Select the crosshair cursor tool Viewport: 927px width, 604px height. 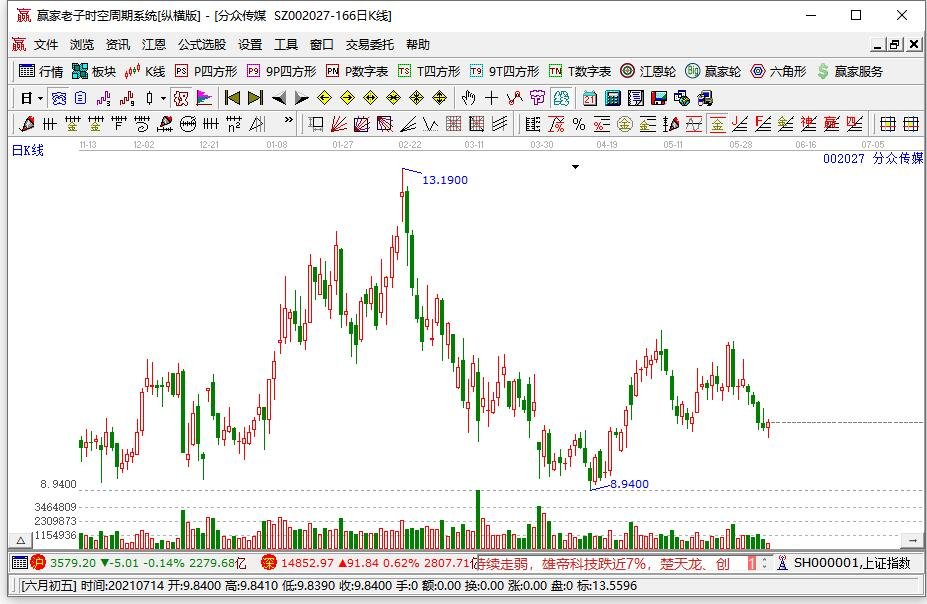click(x=491, y=98)
